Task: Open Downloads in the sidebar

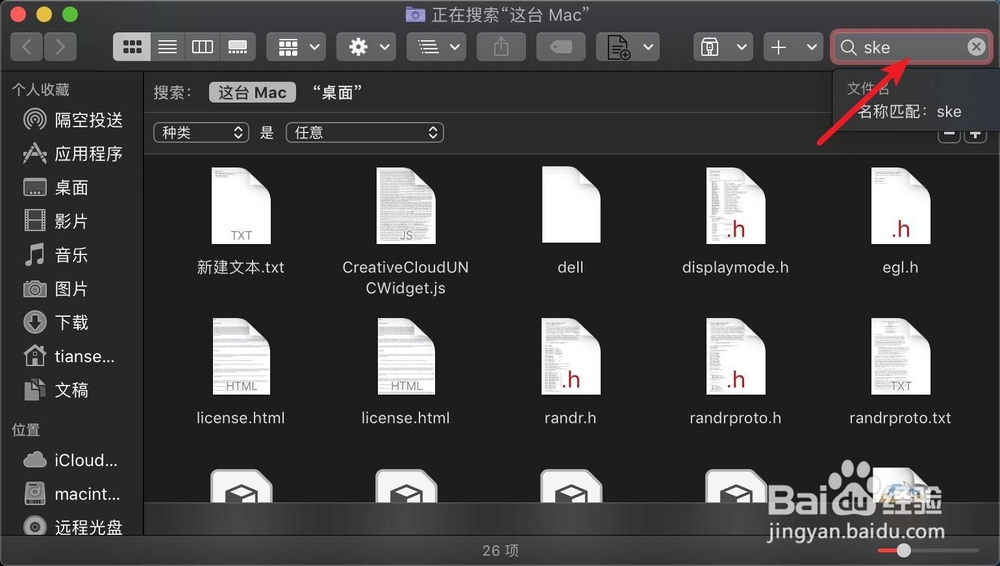Action: 56,322
